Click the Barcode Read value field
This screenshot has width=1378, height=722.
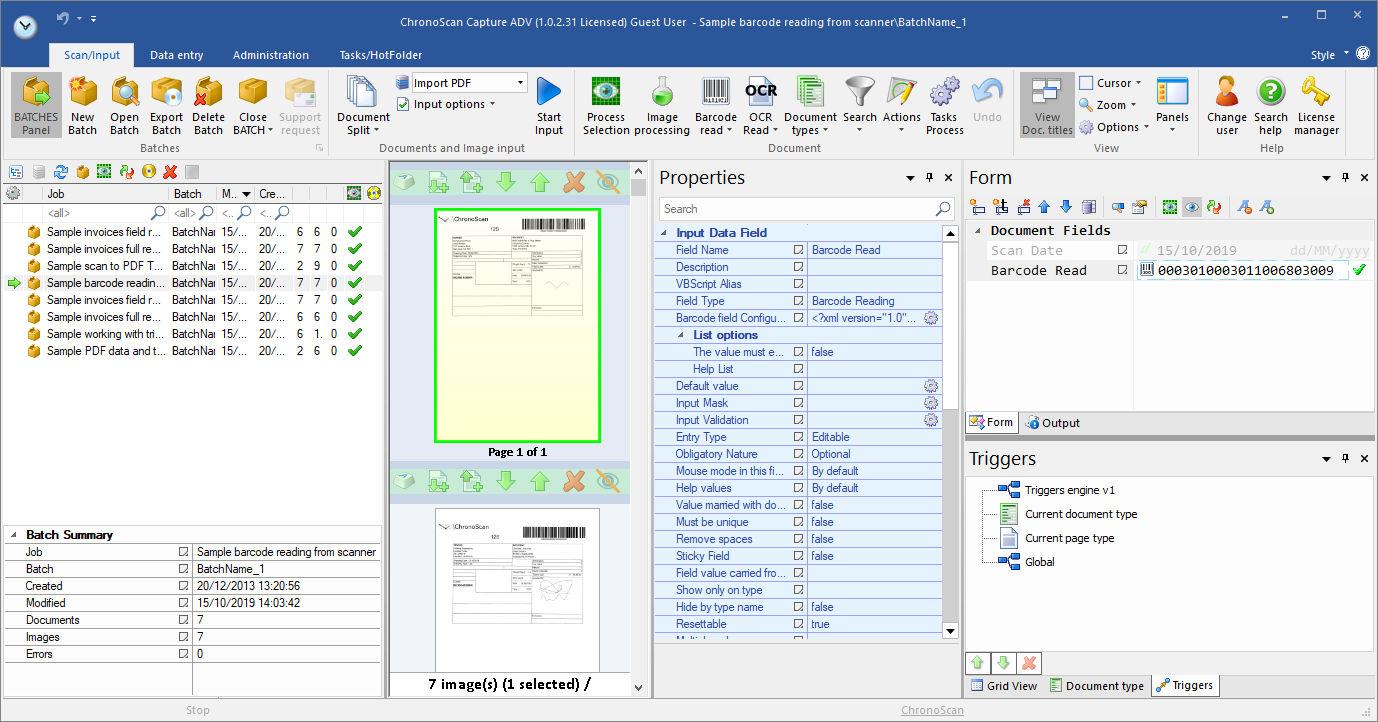click(x=1245, y=271)
